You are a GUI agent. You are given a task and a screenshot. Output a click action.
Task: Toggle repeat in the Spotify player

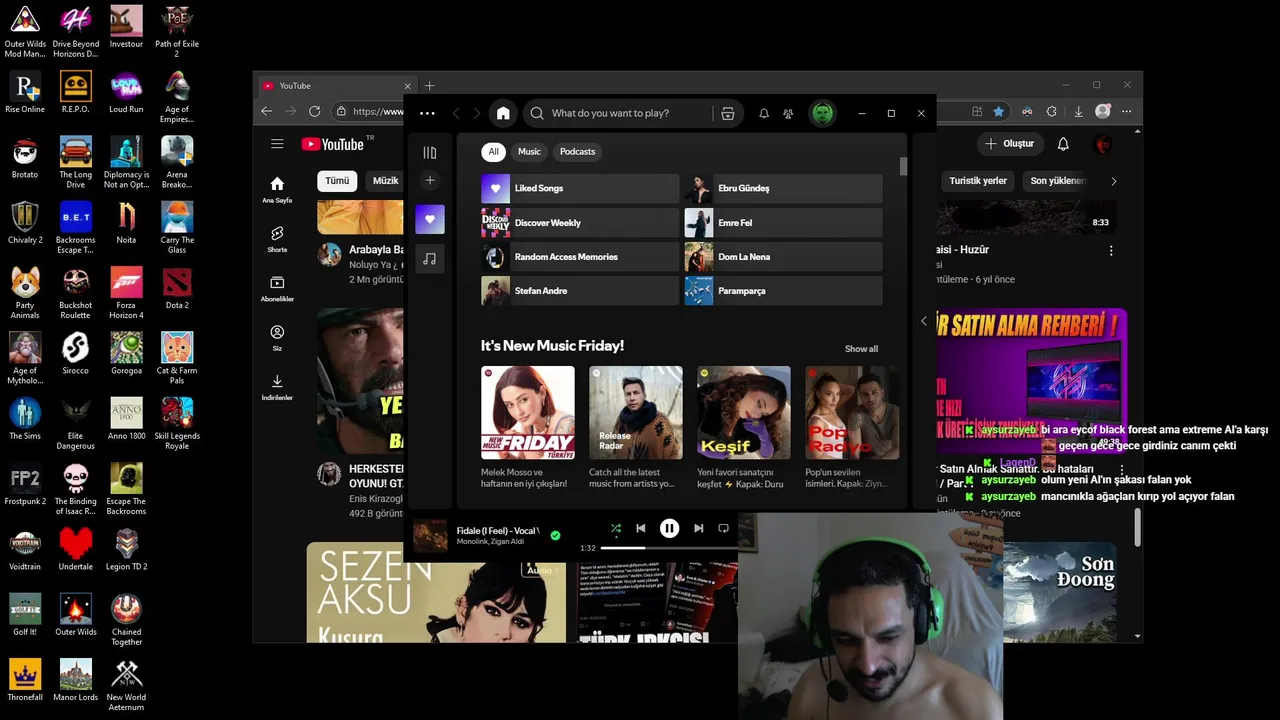(x=723, y=528)
